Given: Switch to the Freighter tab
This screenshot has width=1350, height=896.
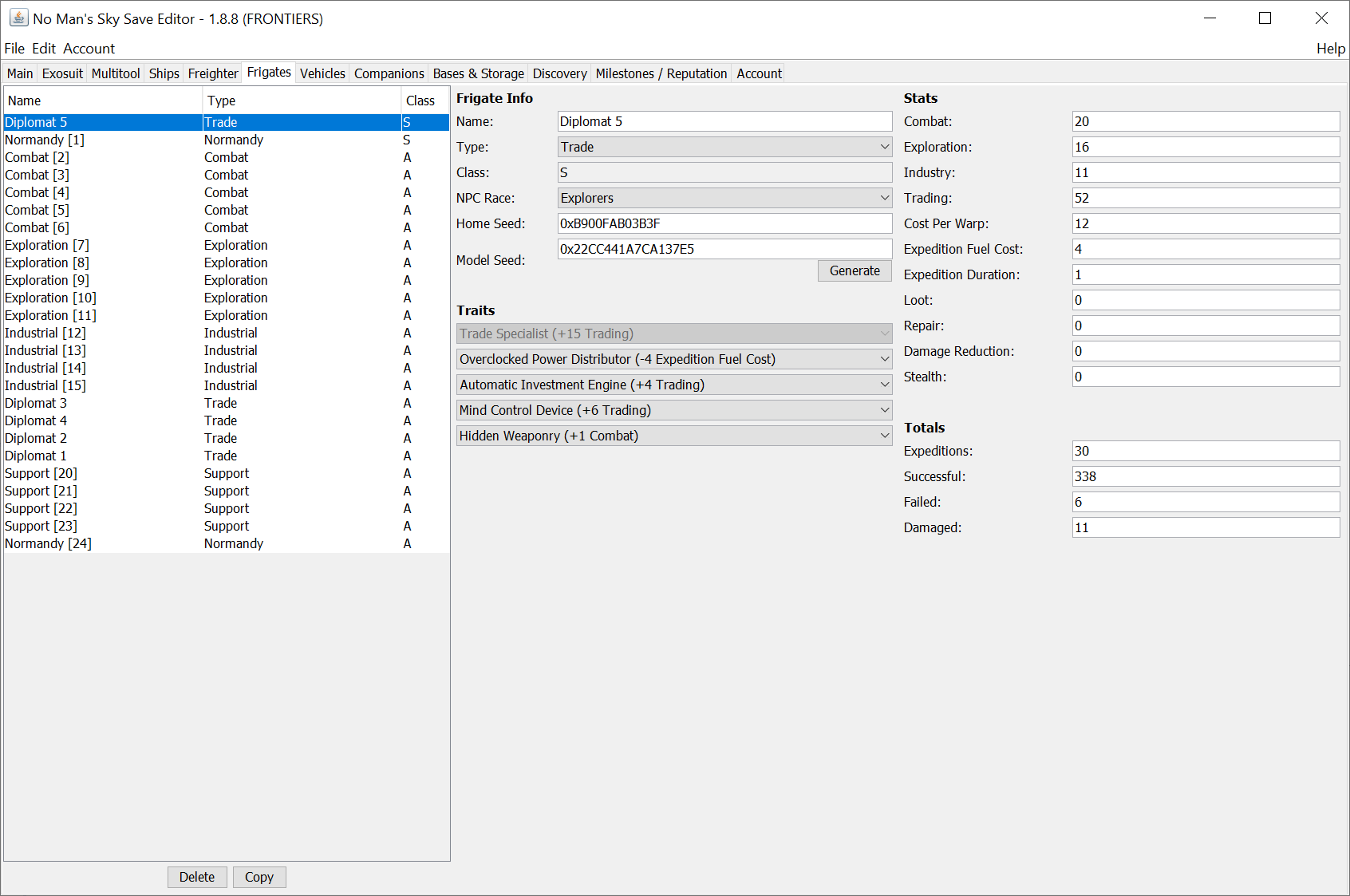Looking at the screenshot, I should tap(213, 73).
